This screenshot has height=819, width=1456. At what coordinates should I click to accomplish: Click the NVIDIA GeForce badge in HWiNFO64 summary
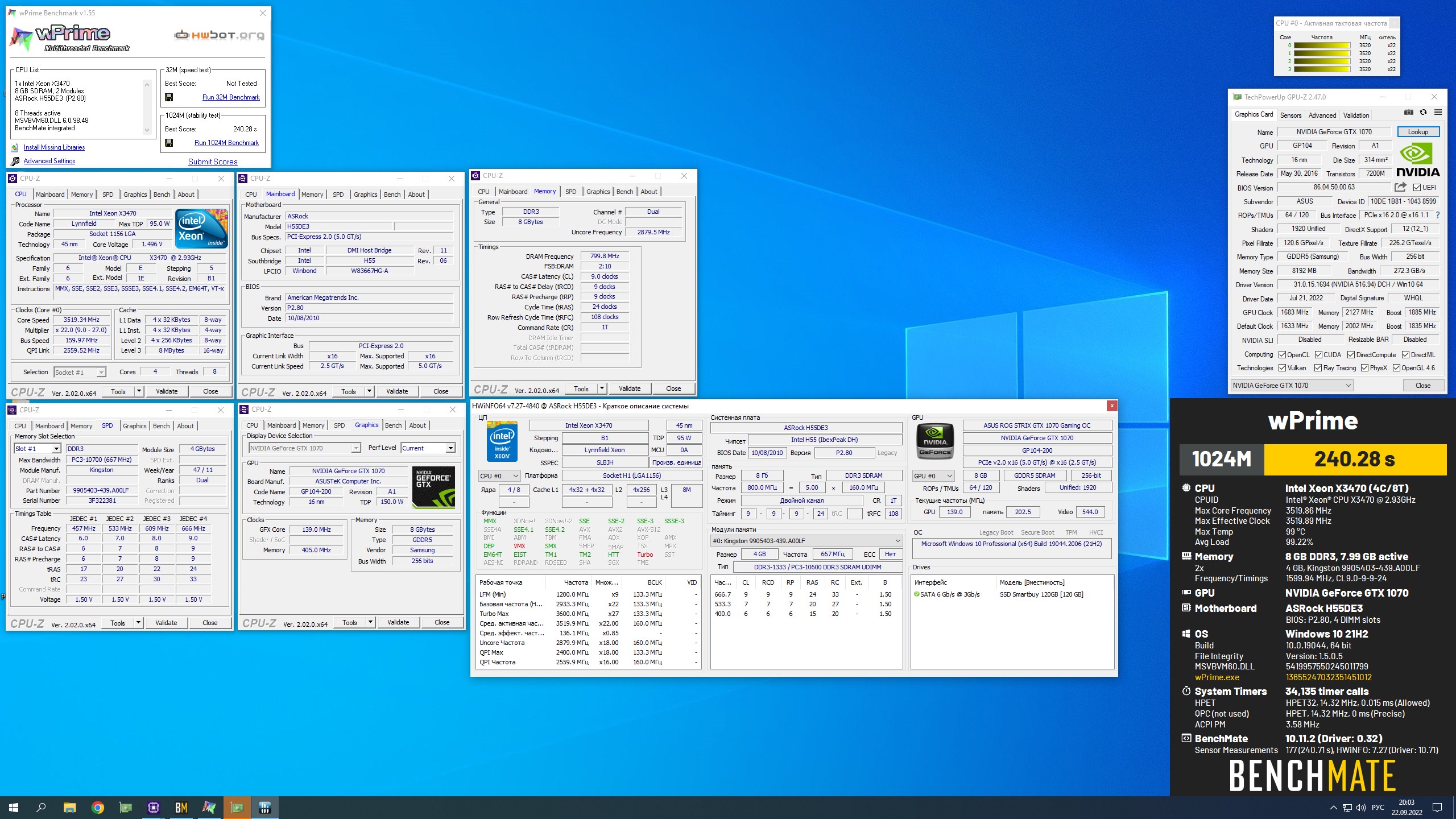[x=935, y=441]
